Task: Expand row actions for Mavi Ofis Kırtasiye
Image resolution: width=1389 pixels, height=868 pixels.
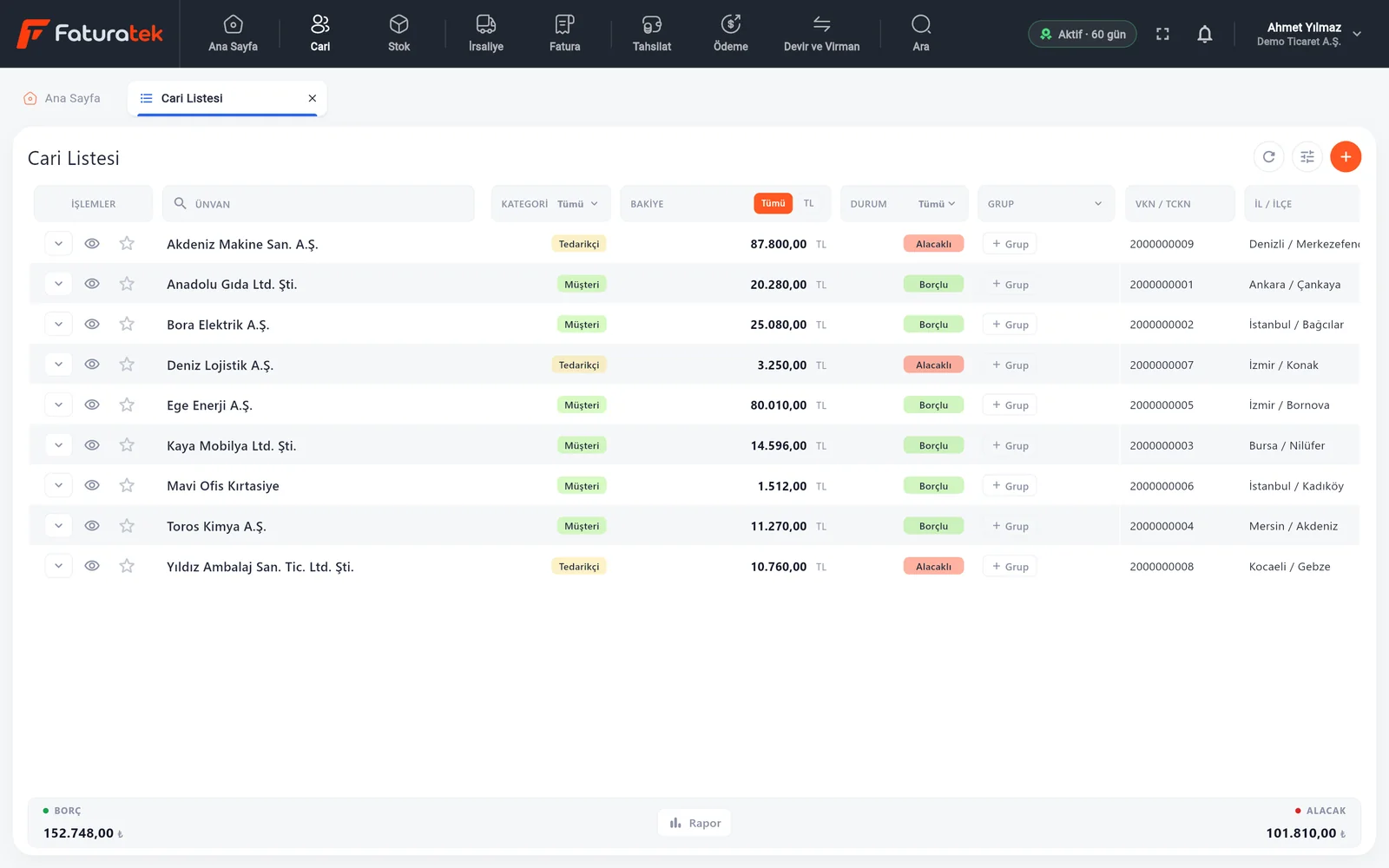Action: tap(58, 486)
